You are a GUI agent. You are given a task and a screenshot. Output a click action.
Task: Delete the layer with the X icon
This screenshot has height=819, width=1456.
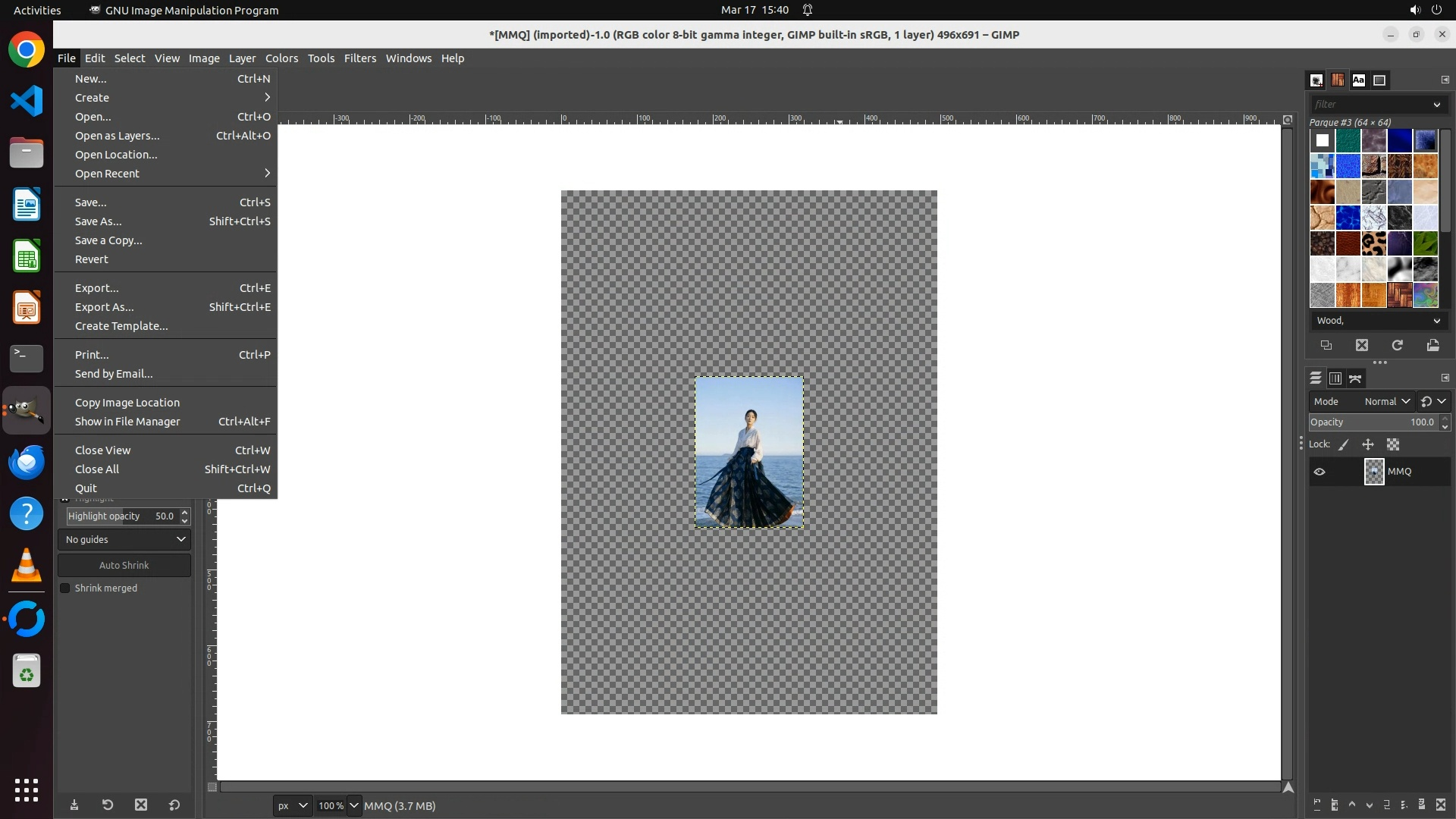[1441, 805]
